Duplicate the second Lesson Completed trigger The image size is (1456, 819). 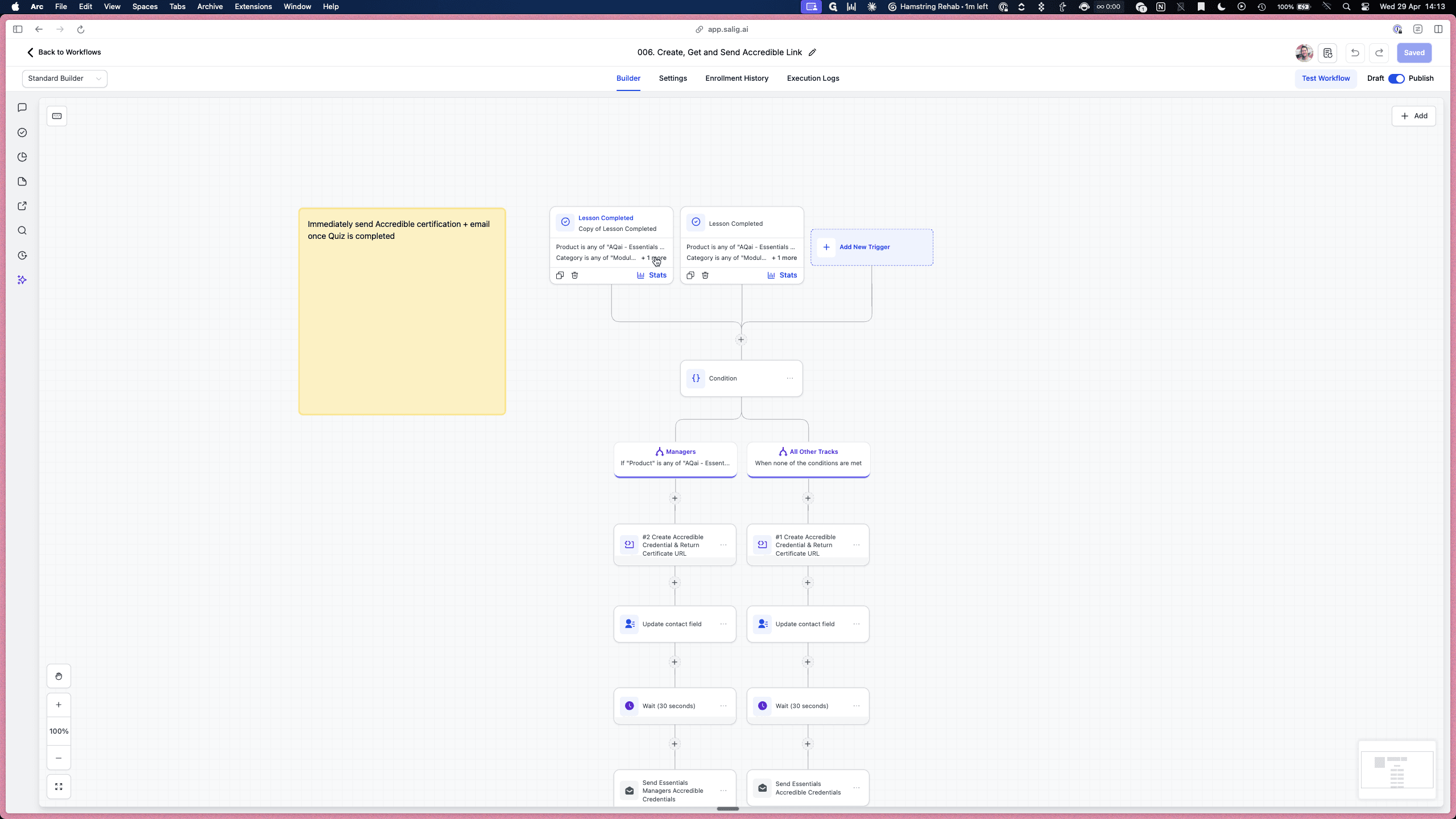click(690, 275)
